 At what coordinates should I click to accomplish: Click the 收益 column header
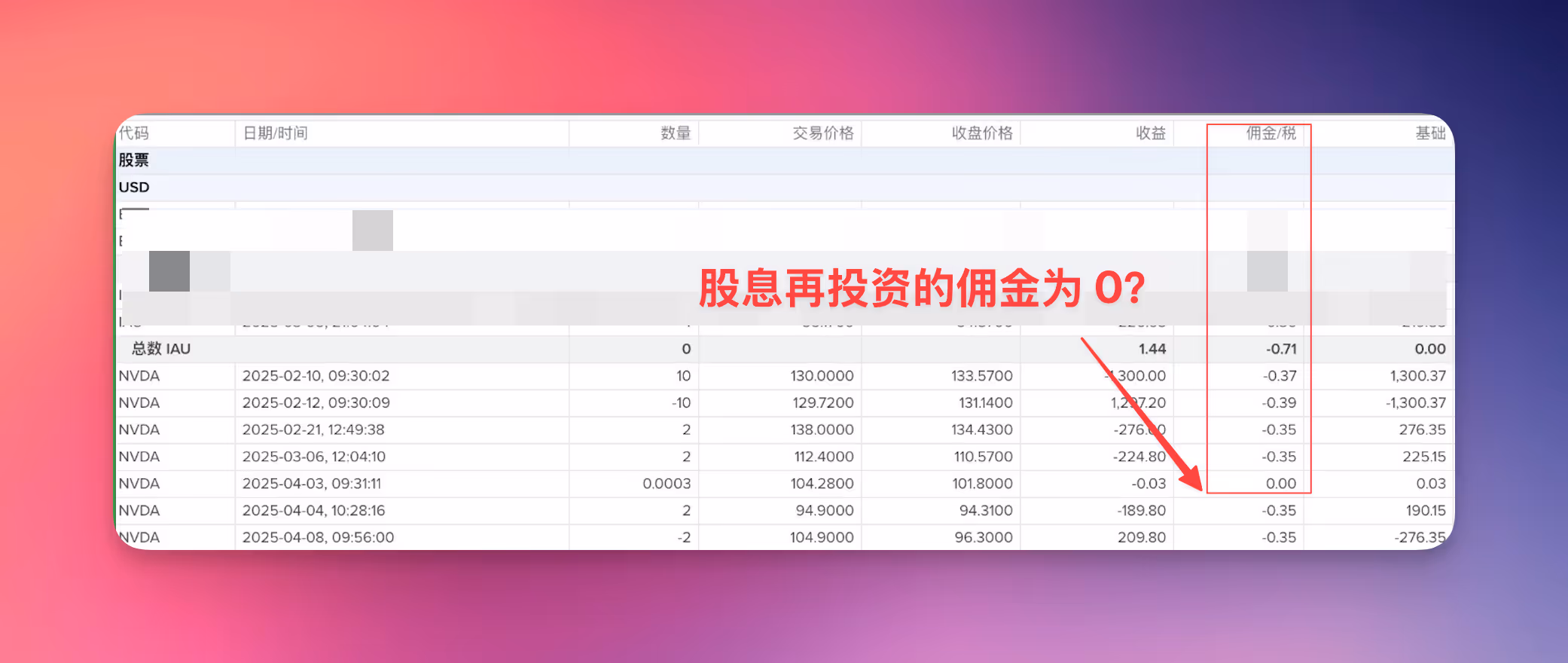(x=1151, y=133)
